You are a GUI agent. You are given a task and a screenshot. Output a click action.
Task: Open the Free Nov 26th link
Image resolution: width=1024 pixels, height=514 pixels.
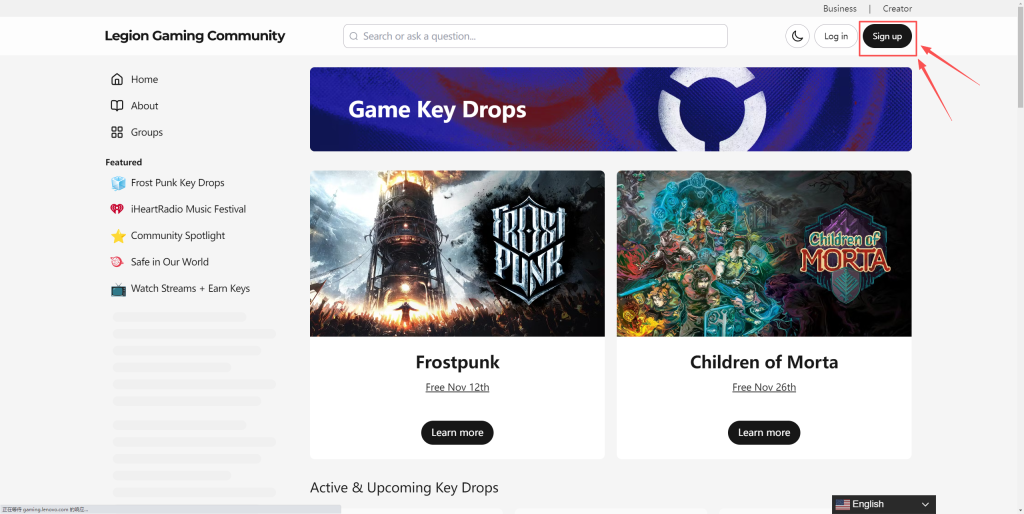[764, 387]
